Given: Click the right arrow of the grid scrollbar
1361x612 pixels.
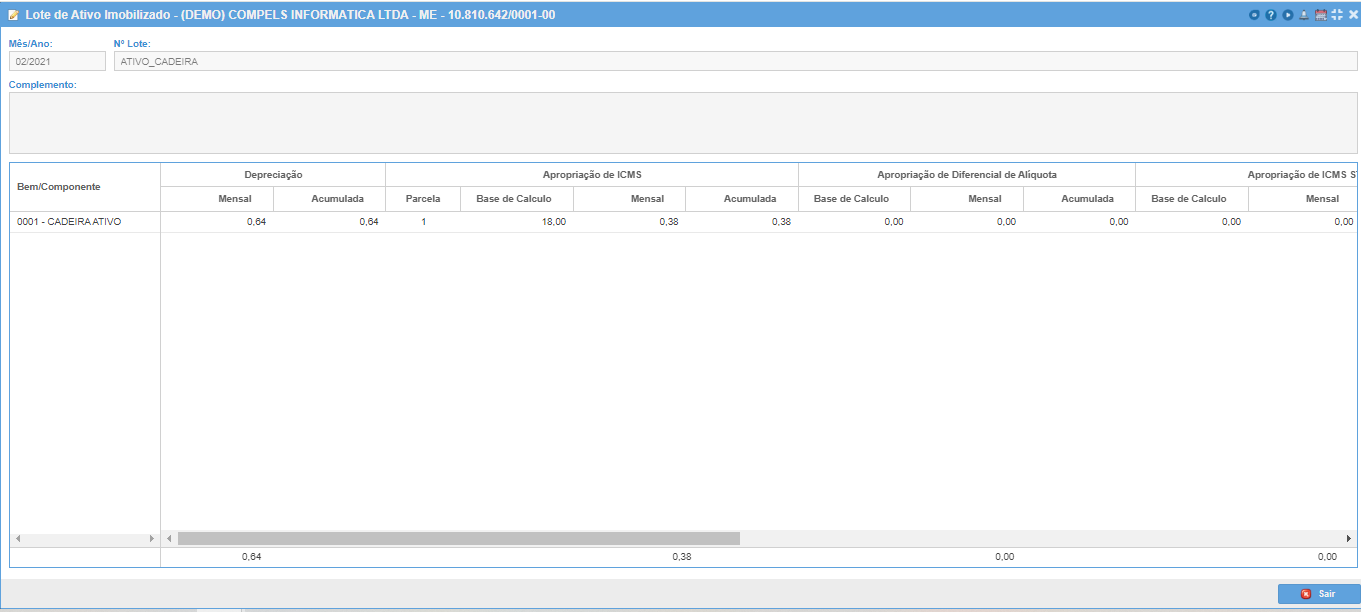Looking at the screenshot, I should click(1349, 538).
